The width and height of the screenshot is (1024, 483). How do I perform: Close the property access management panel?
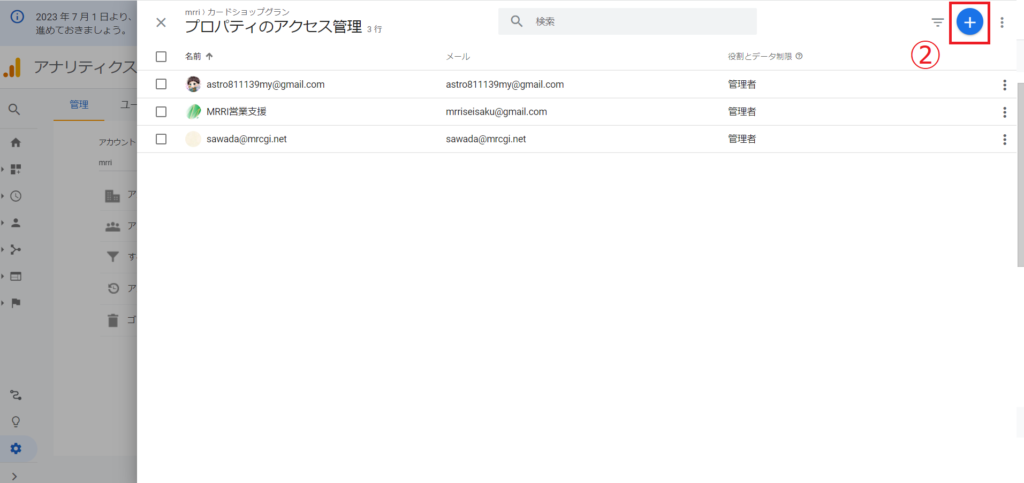click(x=161, y=22)
